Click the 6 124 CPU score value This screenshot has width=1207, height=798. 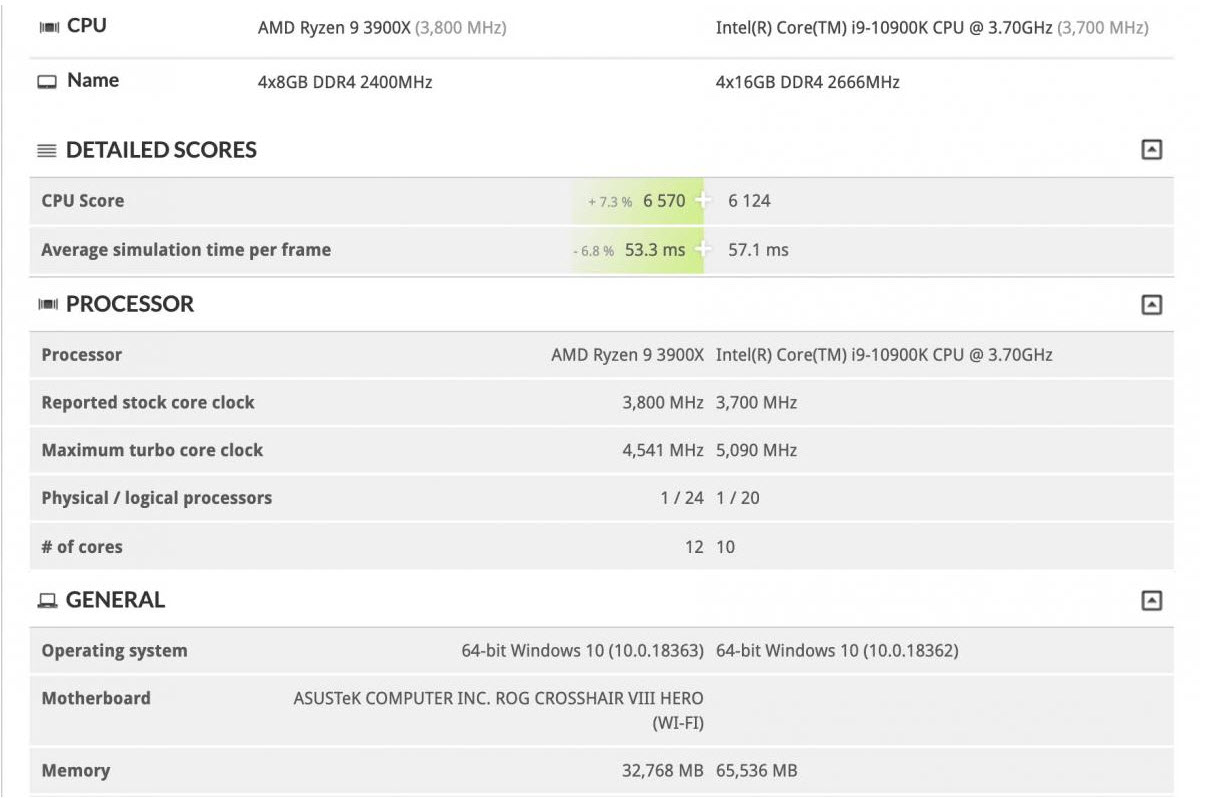coord(749,201)
